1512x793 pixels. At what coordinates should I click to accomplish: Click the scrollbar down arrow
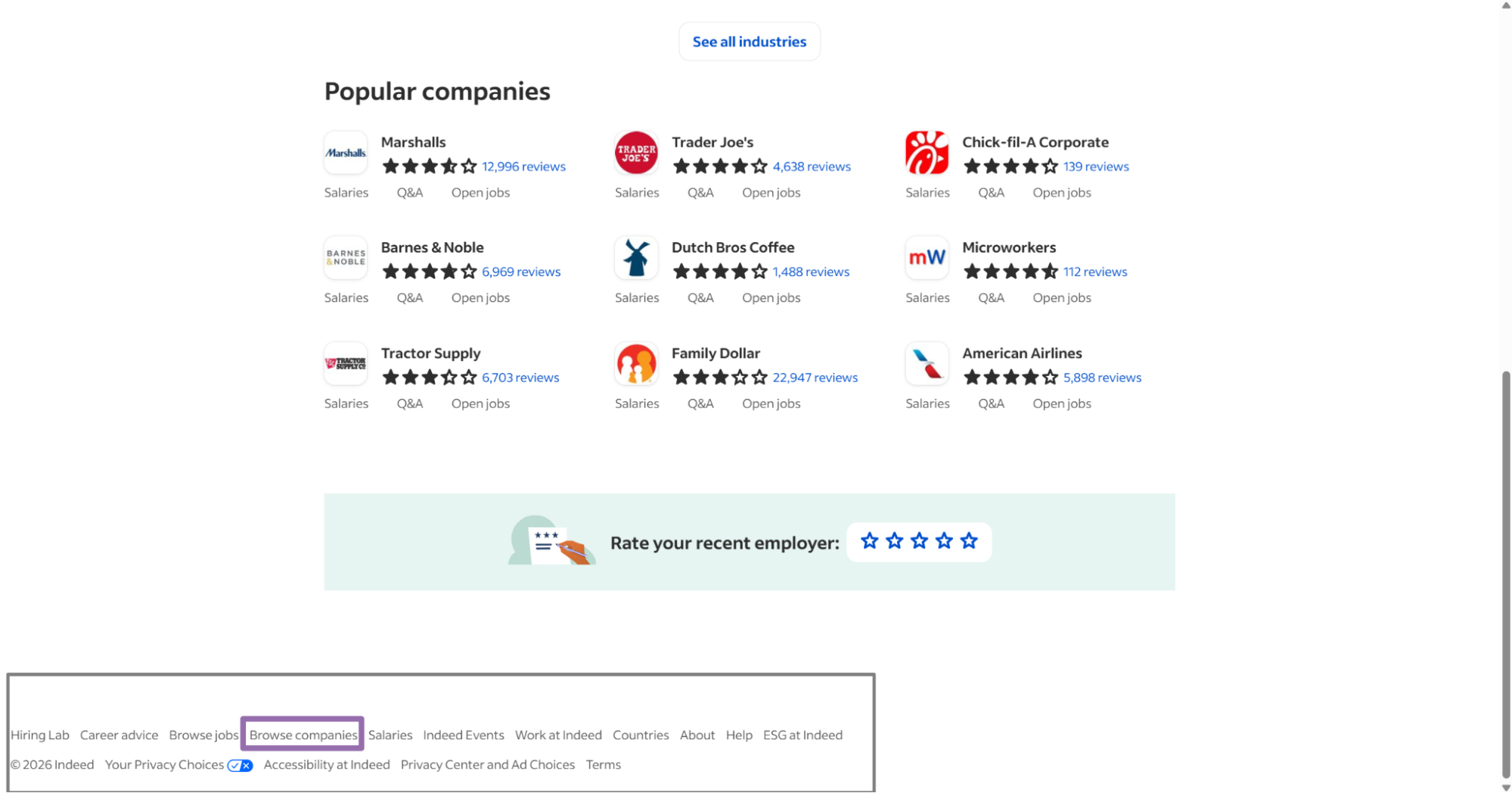point(1505,787)
